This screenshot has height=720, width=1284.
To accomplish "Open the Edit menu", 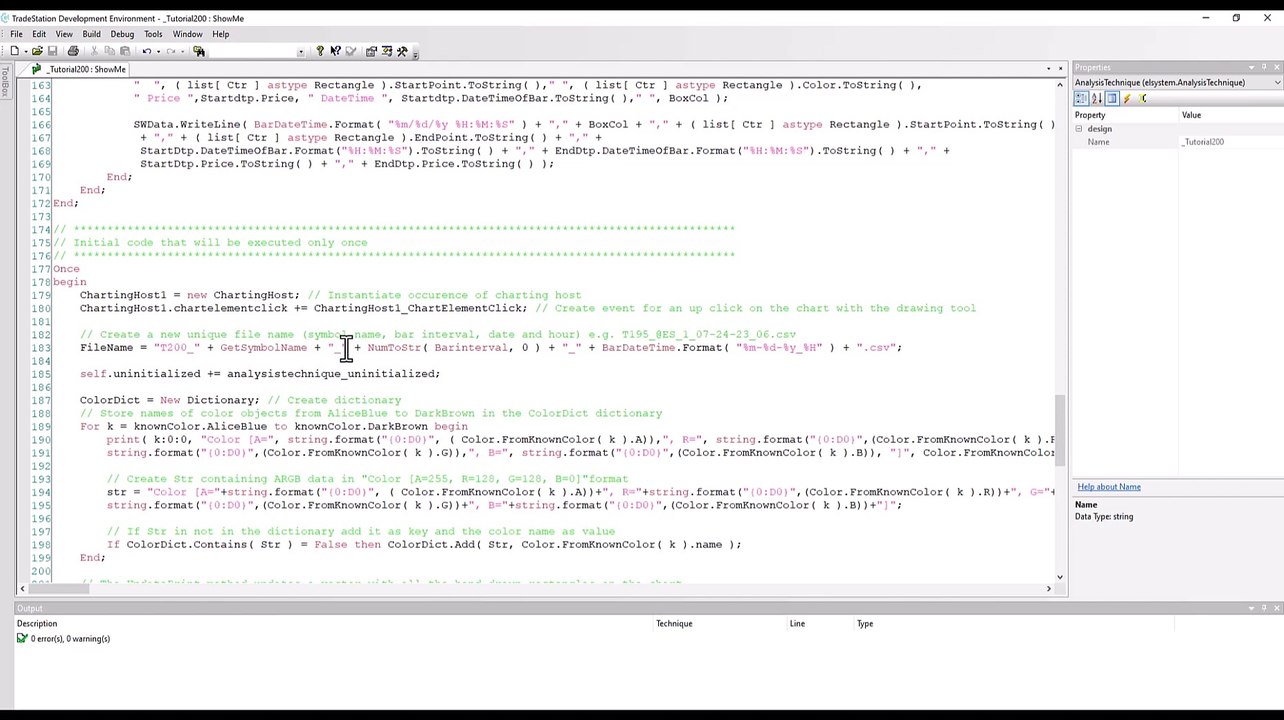I will coord(39,34).
